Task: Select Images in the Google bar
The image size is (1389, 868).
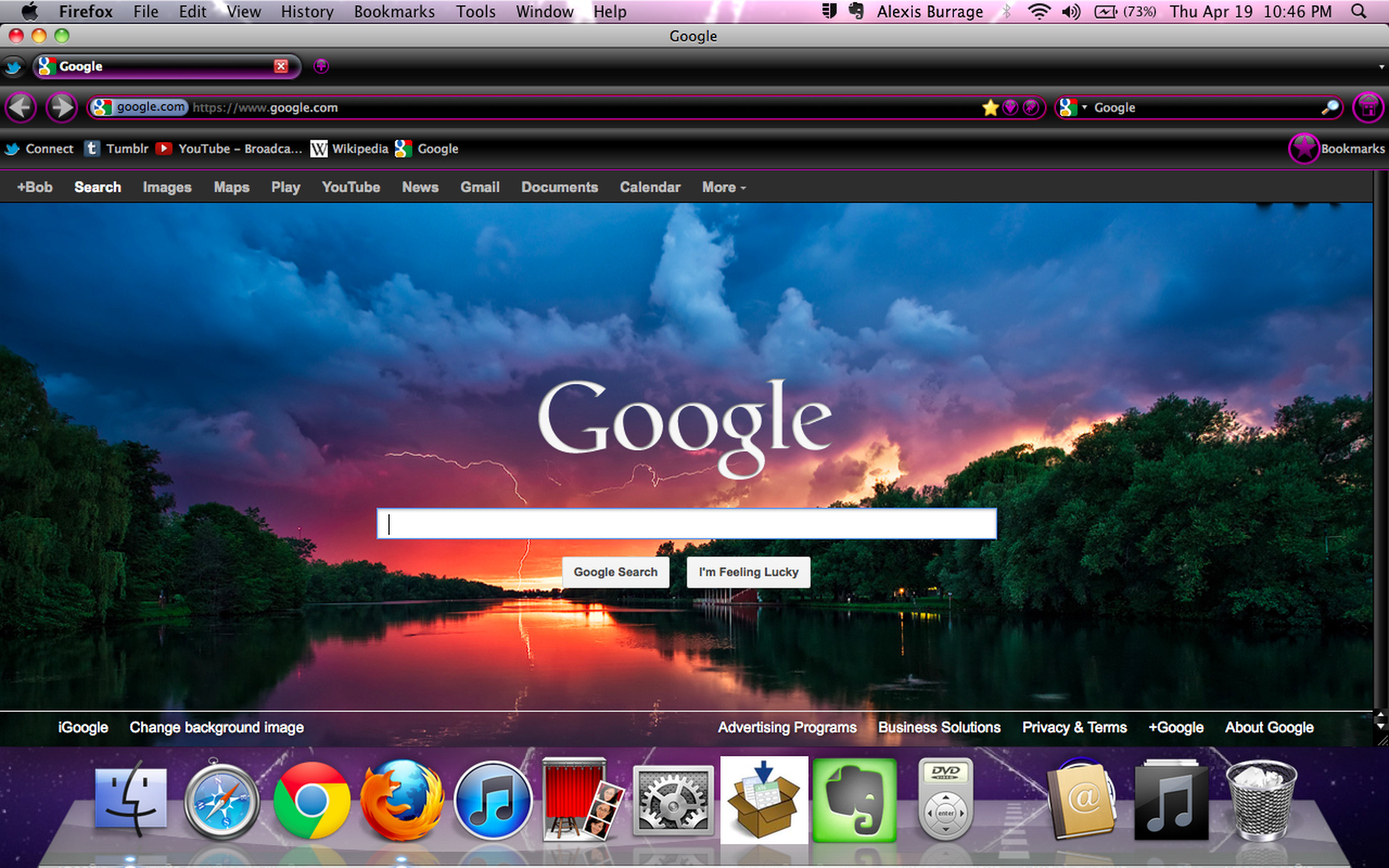Action: tap(167, 187)
